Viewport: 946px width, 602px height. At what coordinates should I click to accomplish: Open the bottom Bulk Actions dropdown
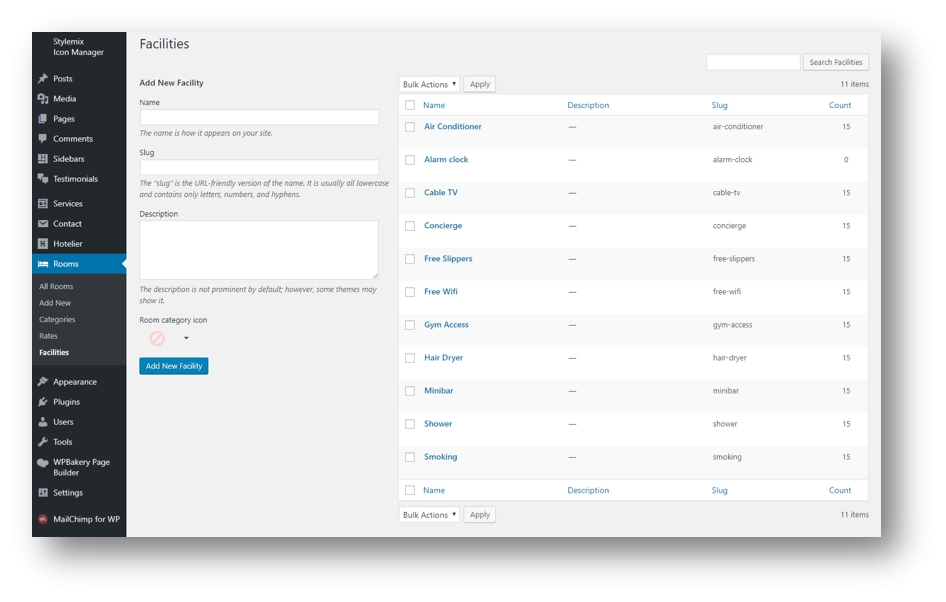click(x=429, y=515)
